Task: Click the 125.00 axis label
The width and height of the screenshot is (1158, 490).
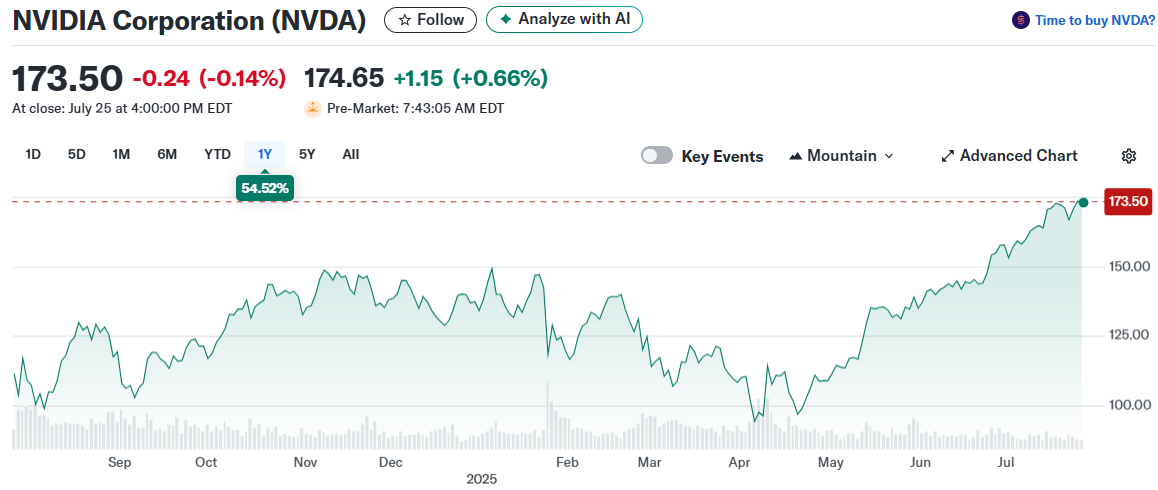Action: coord(1127,336)
